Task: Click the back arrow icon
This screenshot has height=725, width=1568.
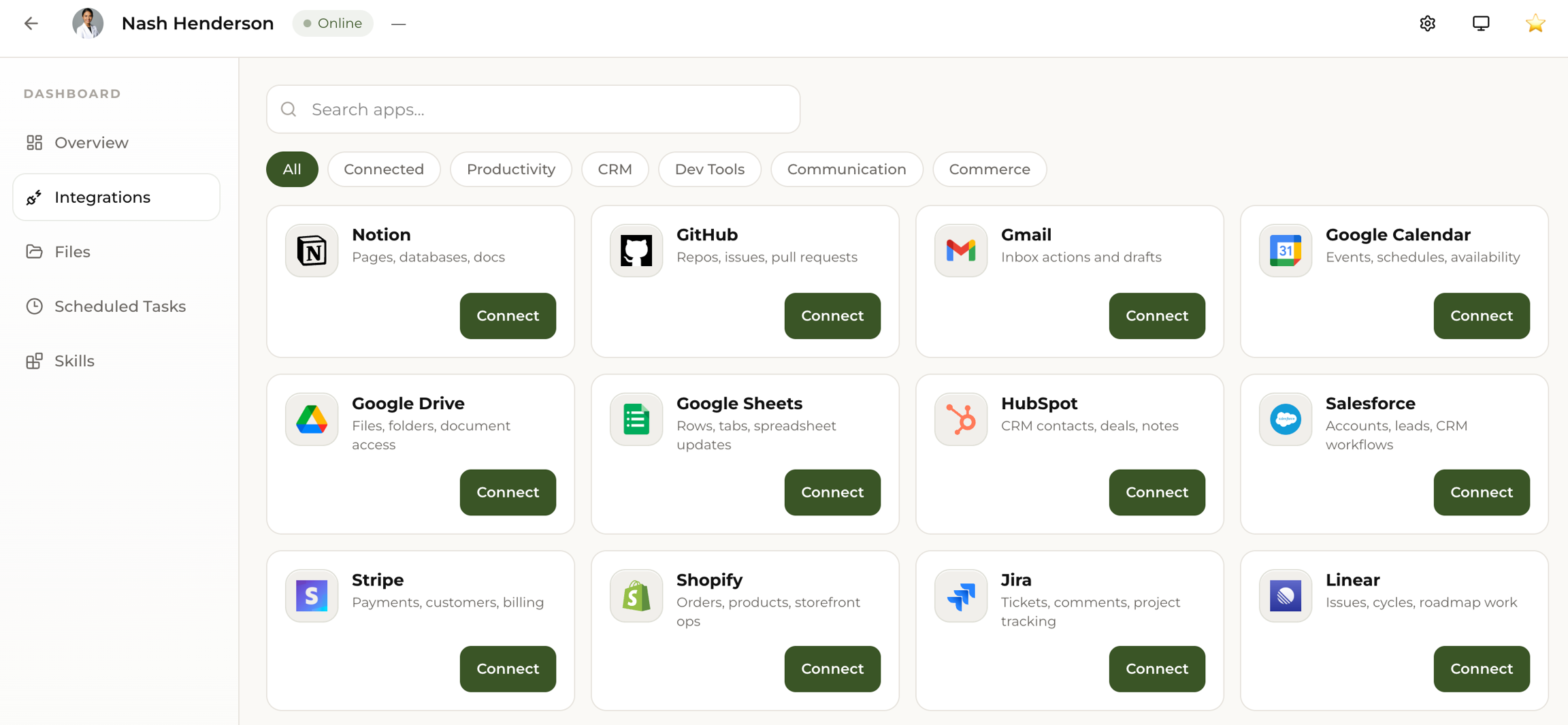Action: [x=31, y=23]
